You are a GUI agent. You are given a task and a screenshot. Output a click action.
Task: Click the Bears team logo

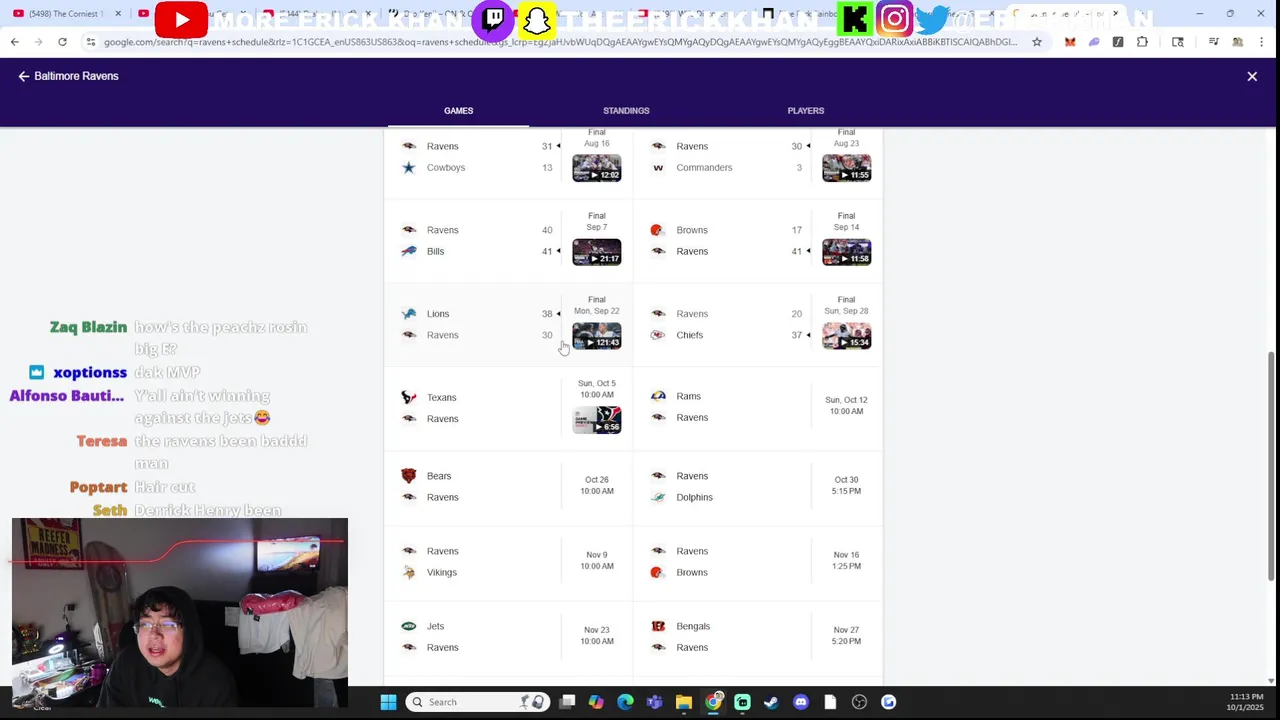tap(408, 476)
